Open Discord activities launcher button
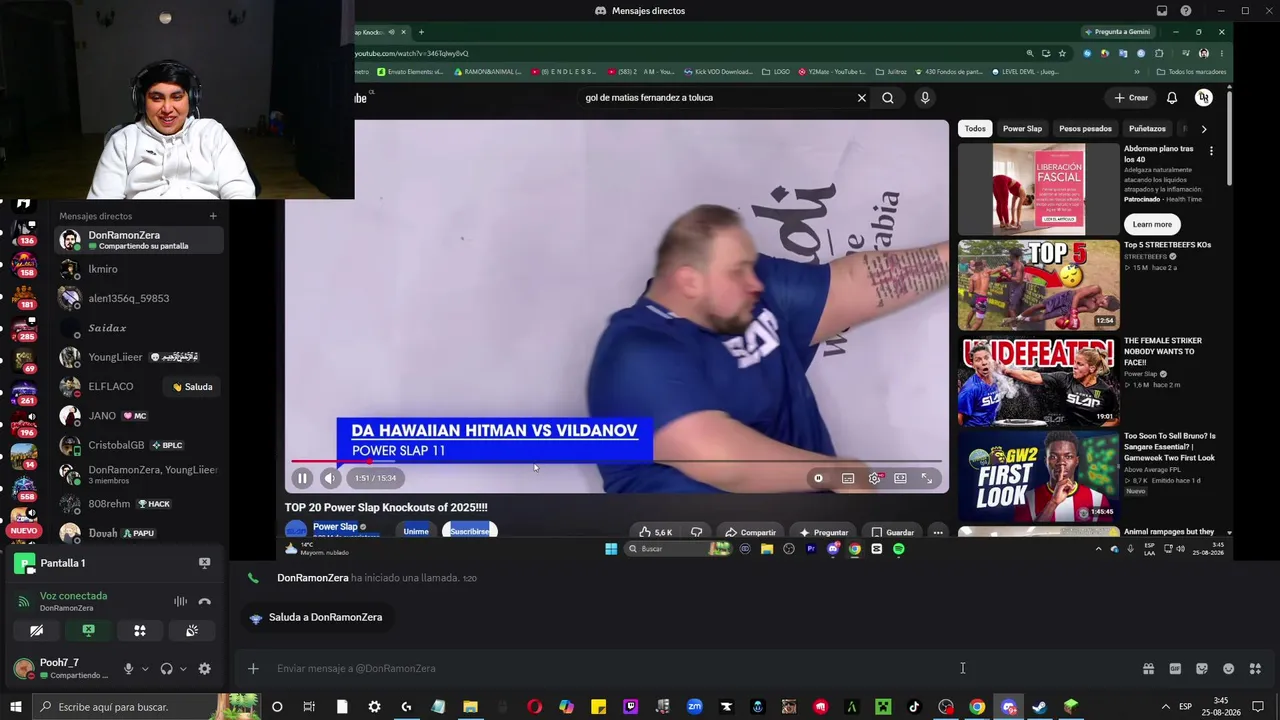The width and height of the screenshot is (1280, 720). click(x=140, y=631)
